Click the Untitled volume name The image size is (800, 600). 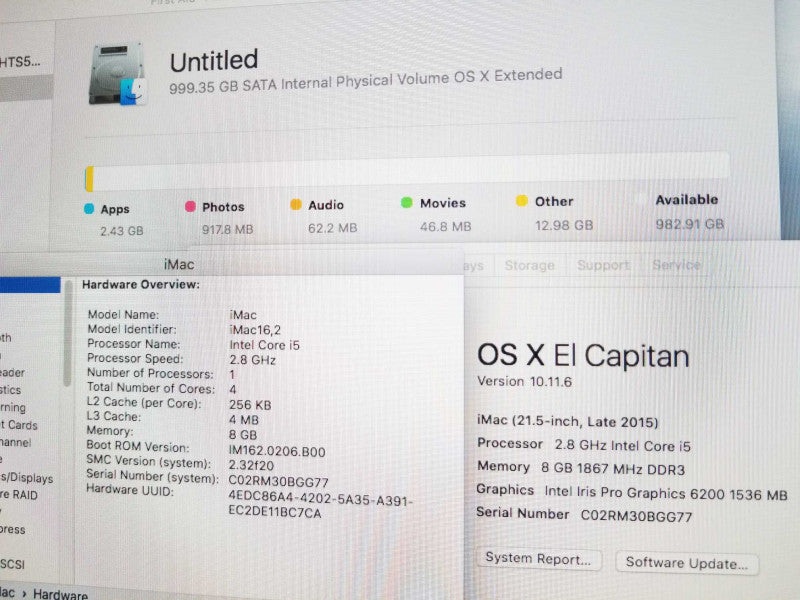pos(214,61)
